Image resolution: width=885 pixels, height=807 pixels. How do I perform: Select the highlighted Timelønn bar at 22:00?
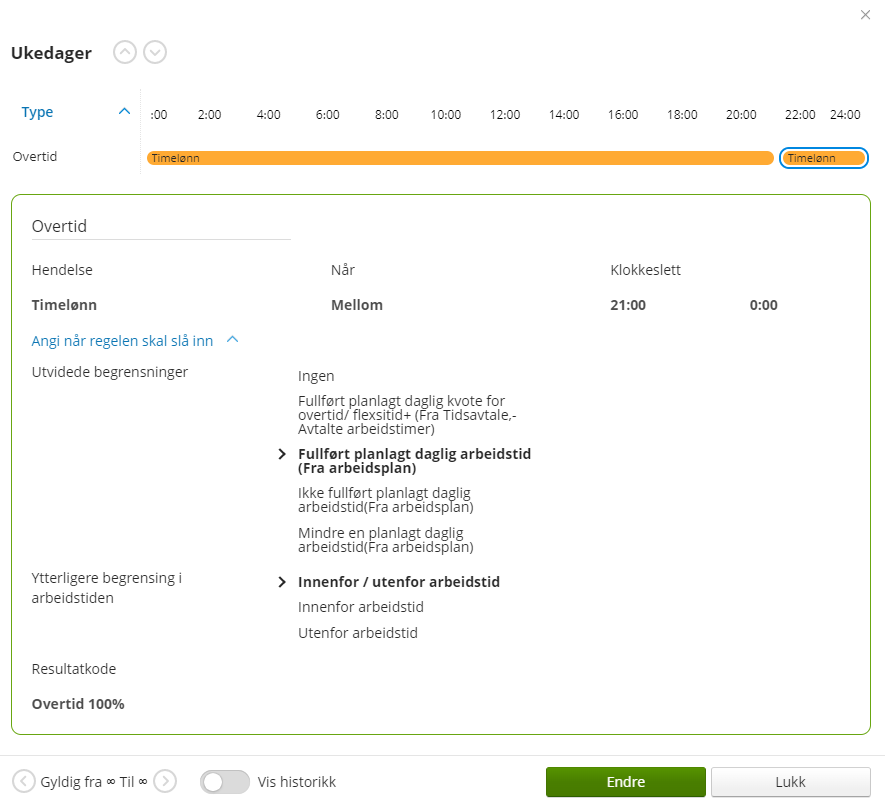(823, 158)
